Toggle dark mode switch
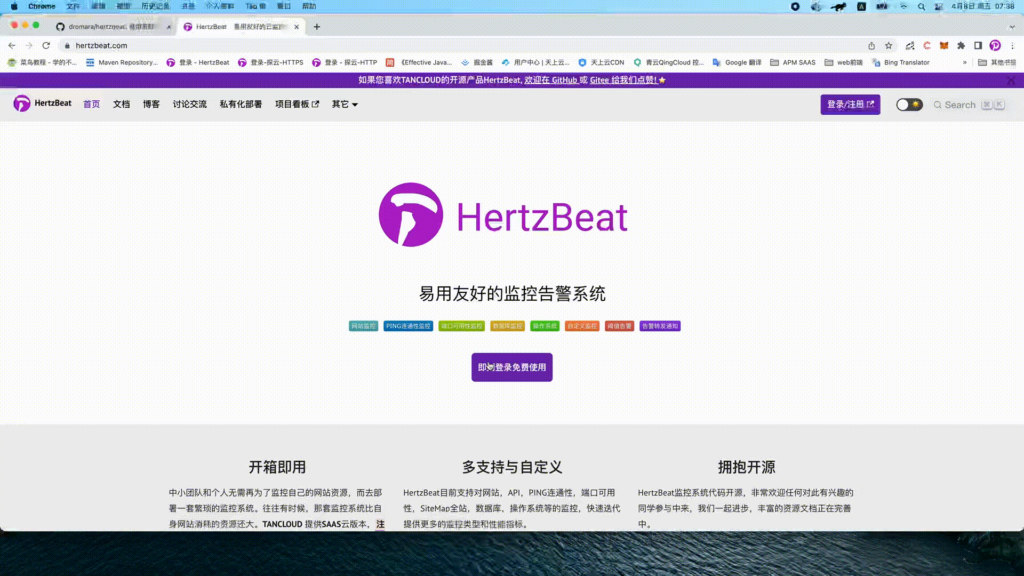1024x576 pixels. [909, 104]
